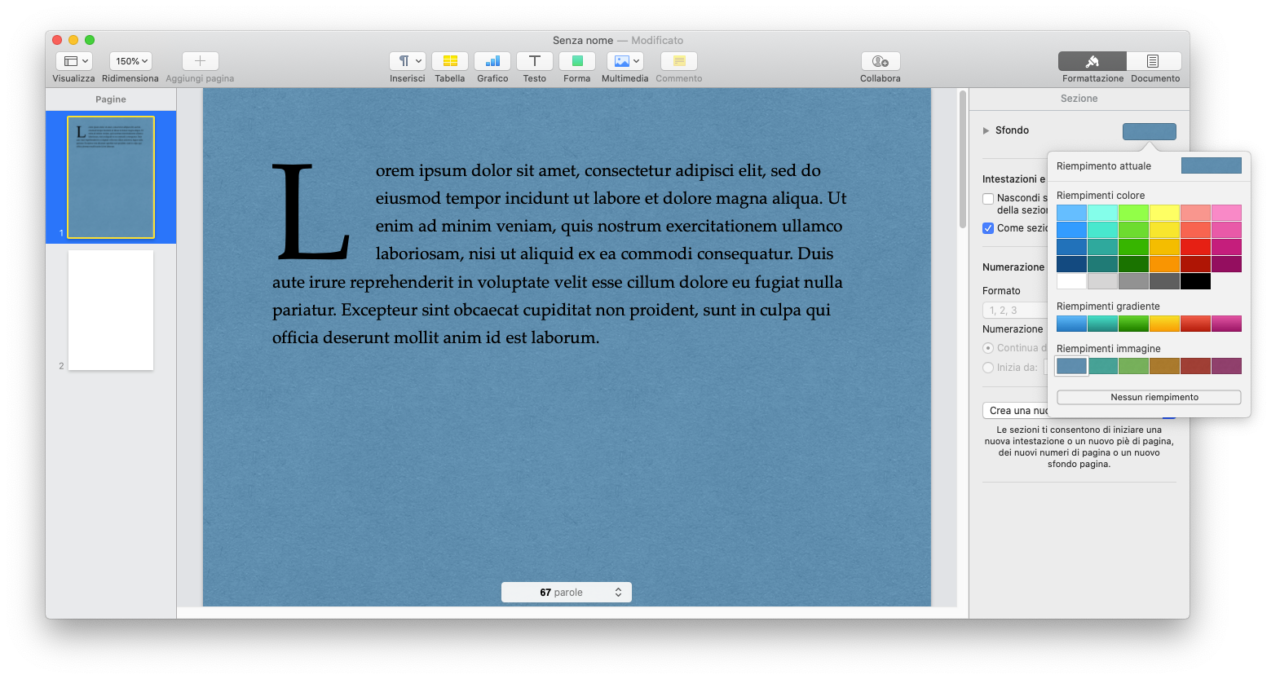Viewport: 1280px width, 679px height.
Task: Add a text box with Testo
Action: click(x=535, y=61)
